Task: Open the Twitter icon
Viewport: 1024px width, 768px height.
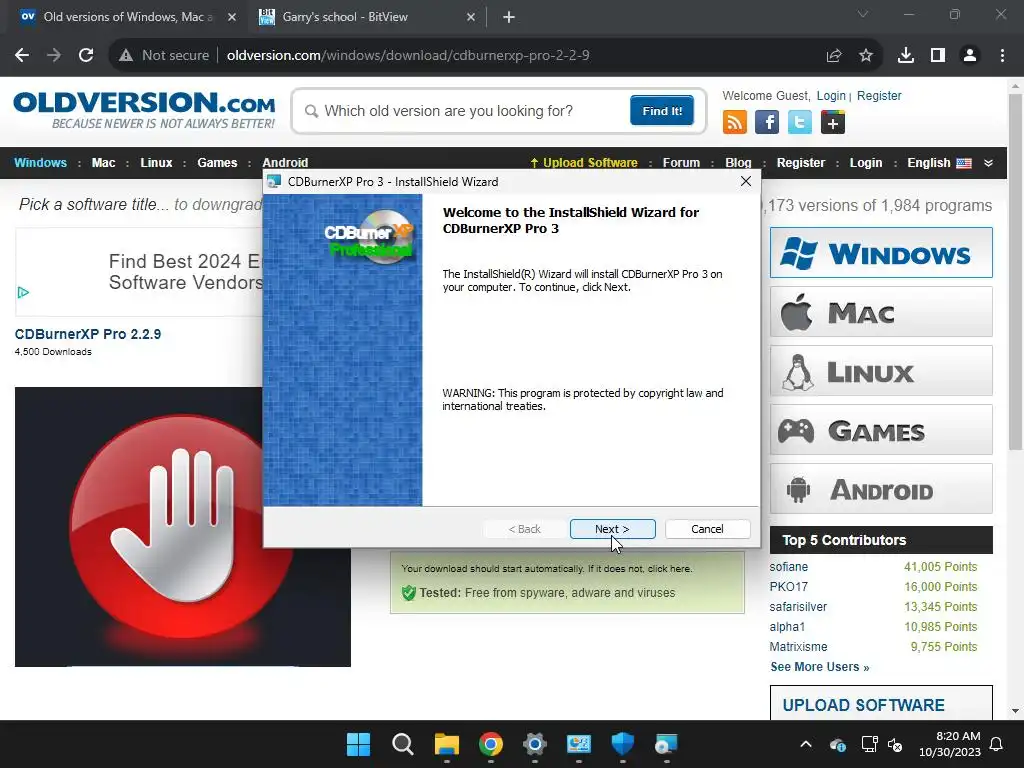Action: [x=799, y=122]
